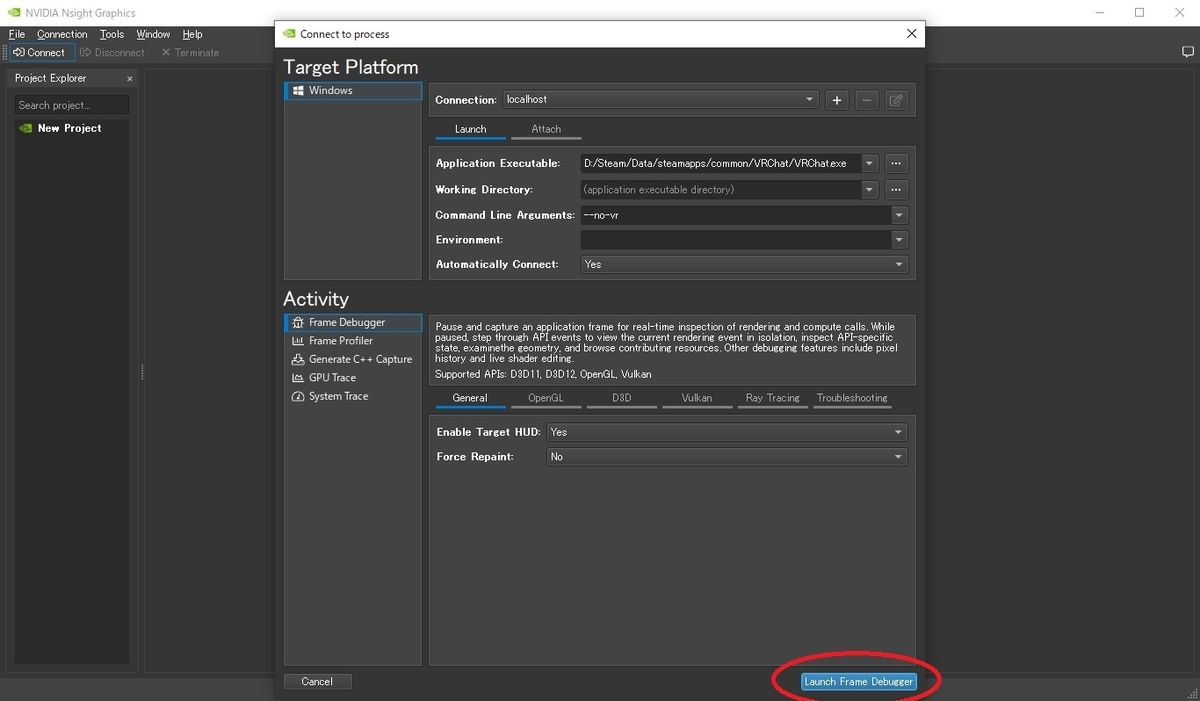Image resolution: width=1200 pixels, height=701 pixels.
Task: Open the Connection localhost dropdown
Action: (661, 100)
